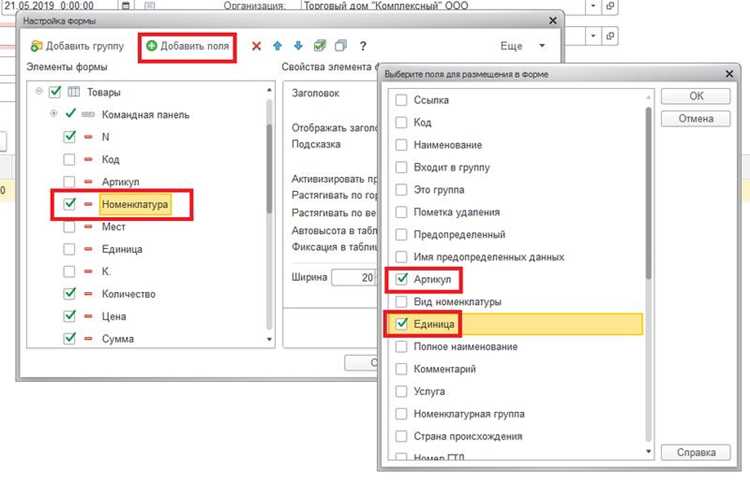The width and height of the screenshot is (750, 483).
Task: Open help with question mark icon
Action: tap(363, 46)
